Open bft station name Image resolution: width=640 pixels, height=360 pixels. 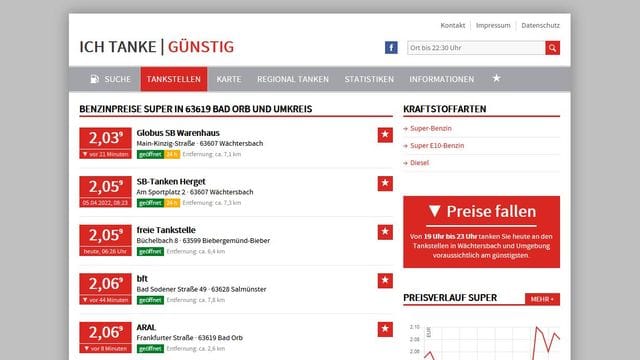(142, 278)
